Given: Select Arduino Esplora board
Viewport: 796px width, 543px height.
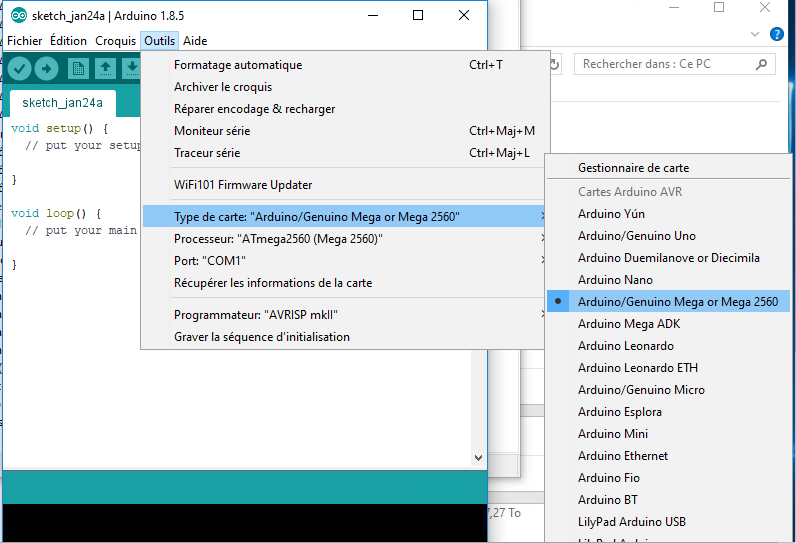Looking at the screenshot, I should point(668,412).
